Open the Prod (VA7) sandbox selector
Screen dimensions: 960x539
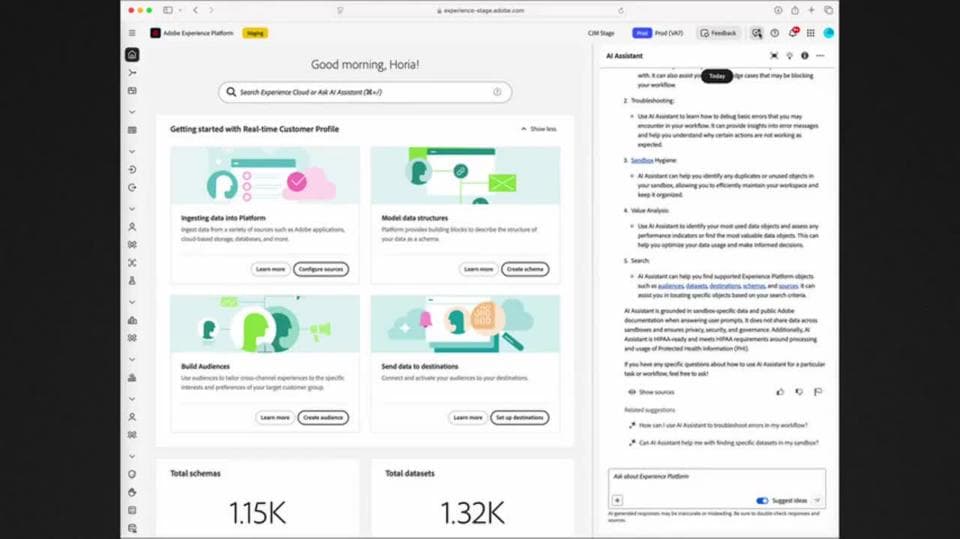(658, 33)
